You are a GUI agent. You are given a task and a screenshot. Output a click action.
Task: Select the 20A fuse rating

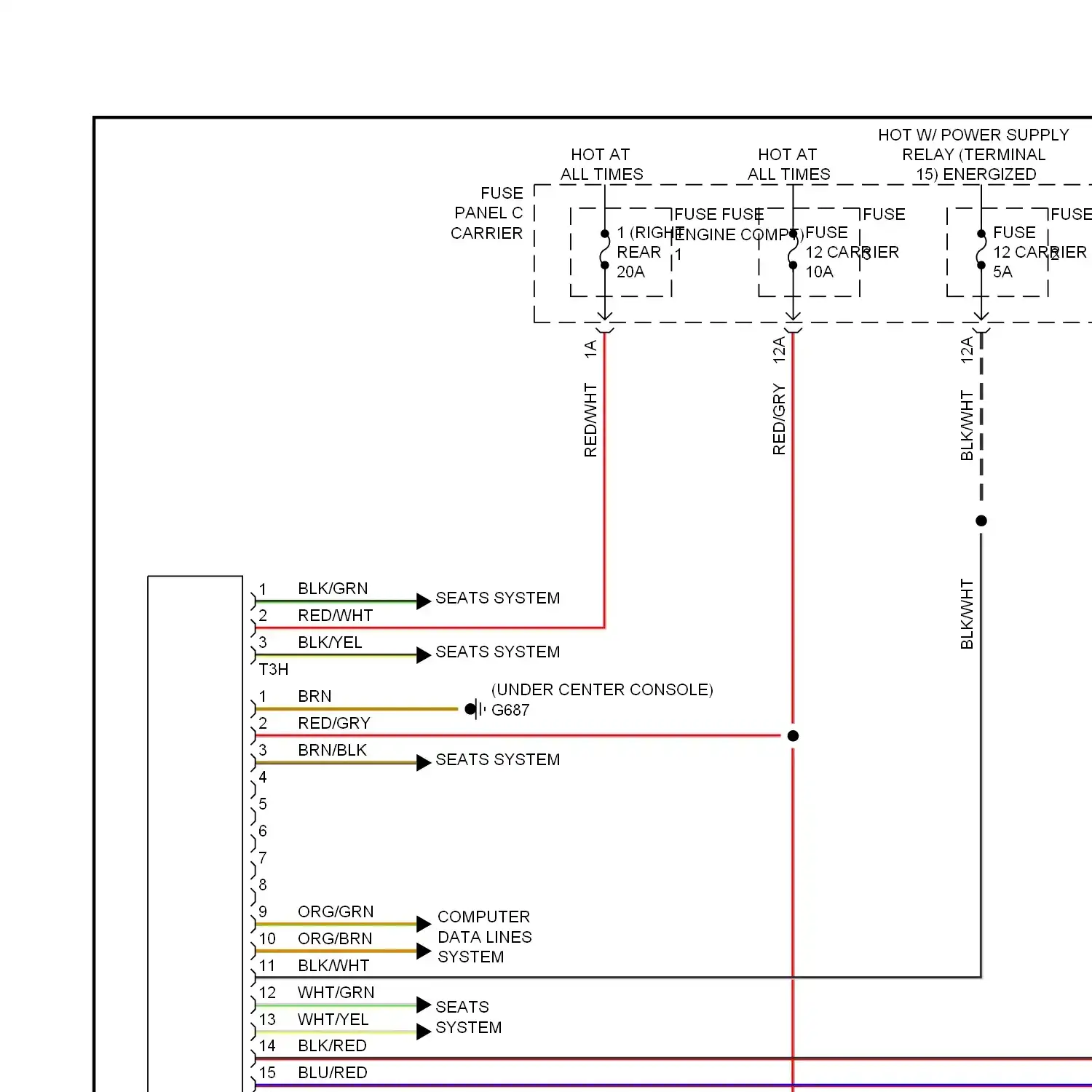(x=630, y=272)
